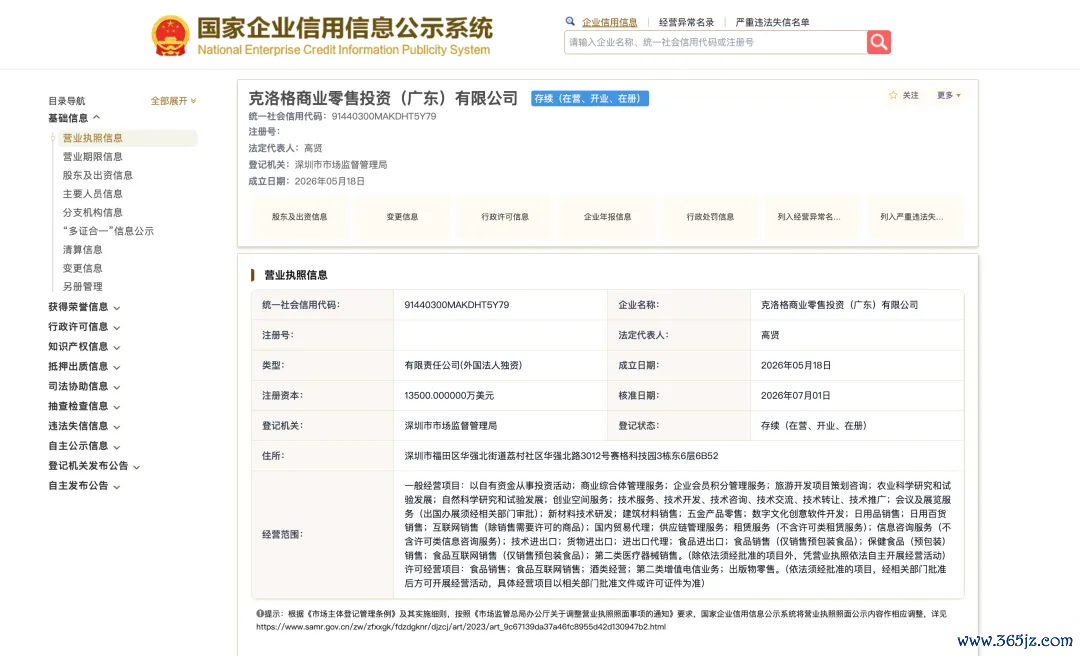Screen dimensions: 1080x656
Task: Select sidebar item 变更信息
Action: point(83,268)
